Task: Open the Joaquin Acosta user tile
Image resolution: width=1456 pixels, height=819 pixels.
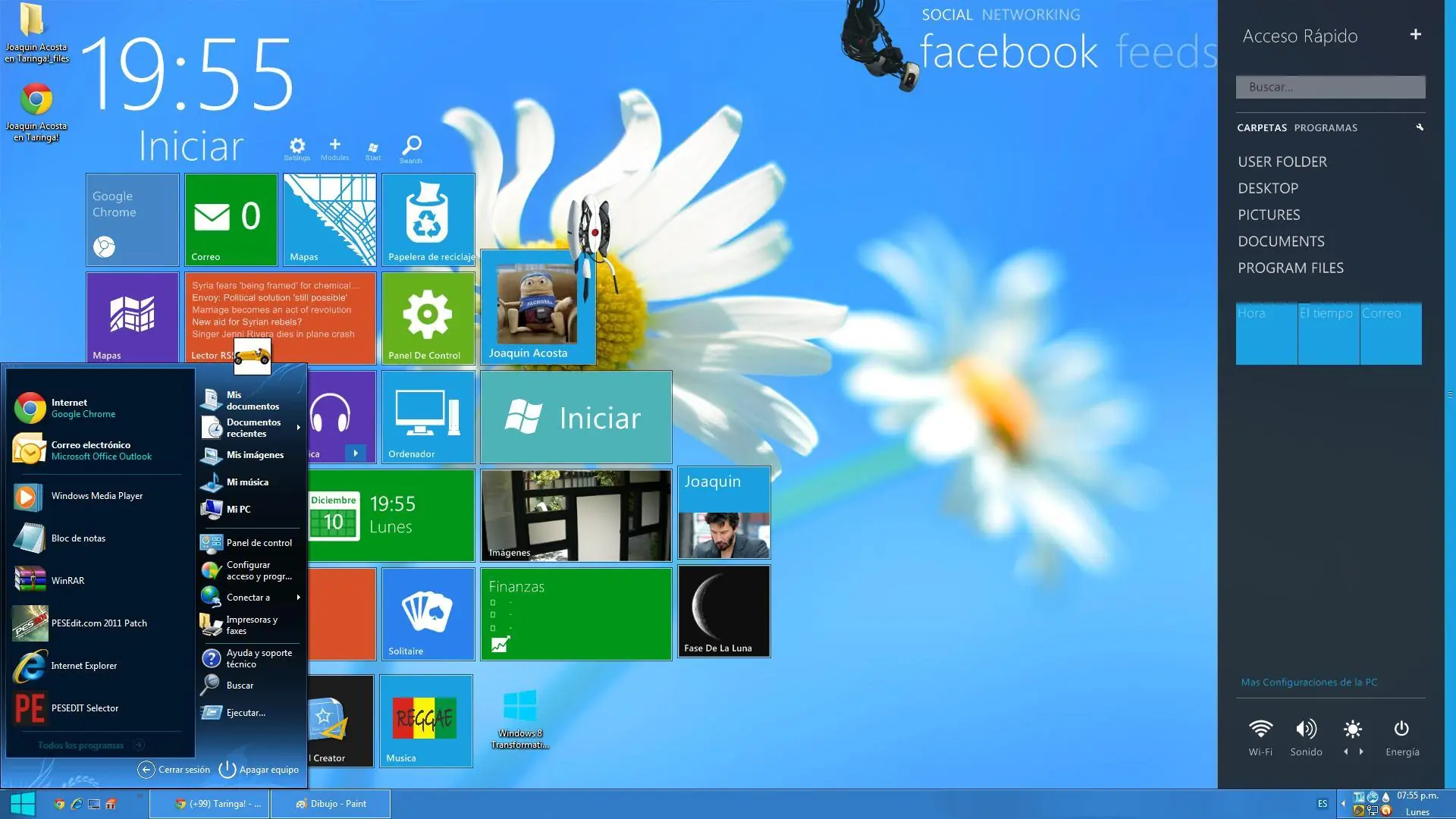Action: [x=538, y=307]
